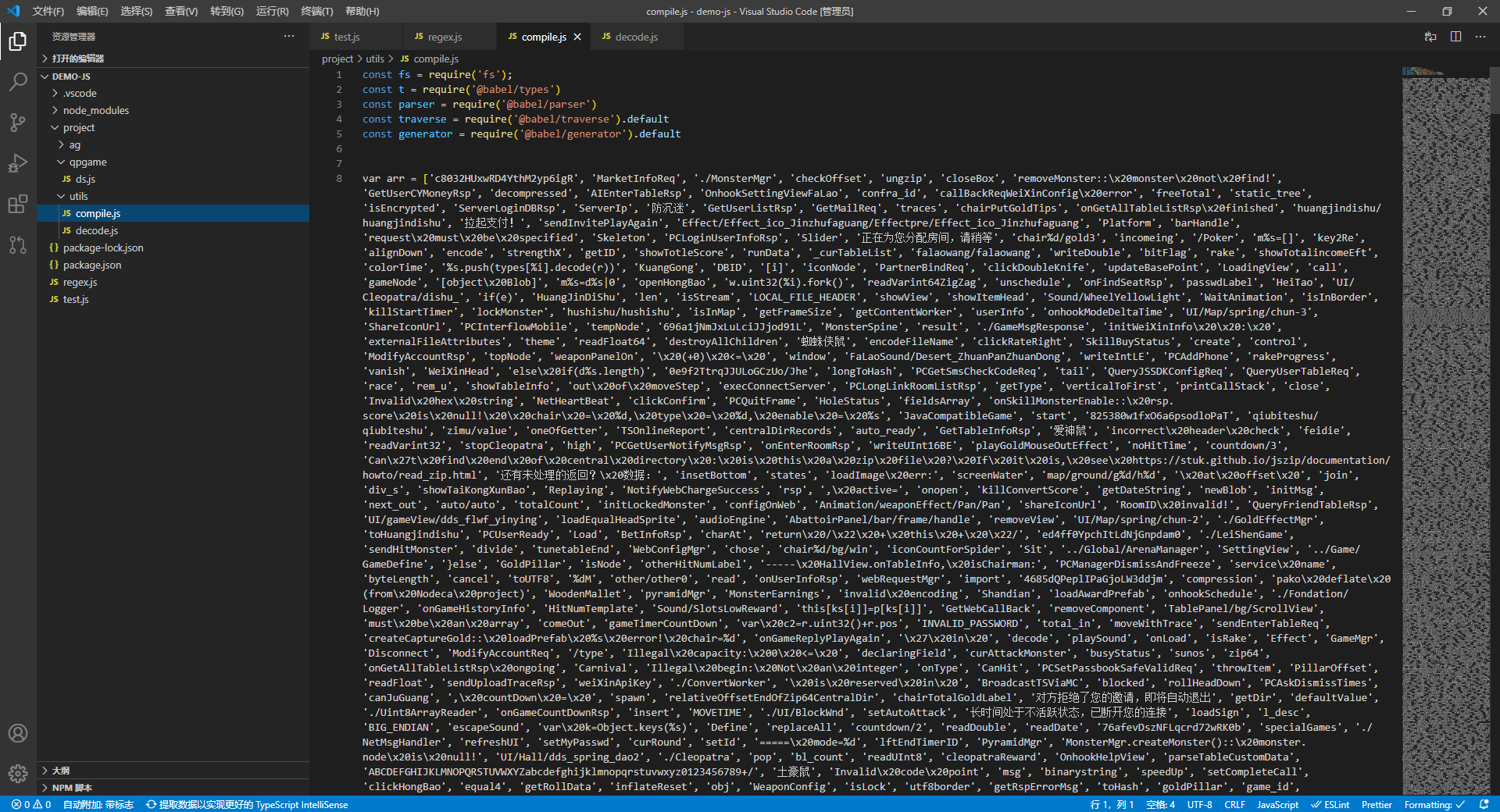Close the compile.js tab
The image size is (1500, 812).
[577, 37]
